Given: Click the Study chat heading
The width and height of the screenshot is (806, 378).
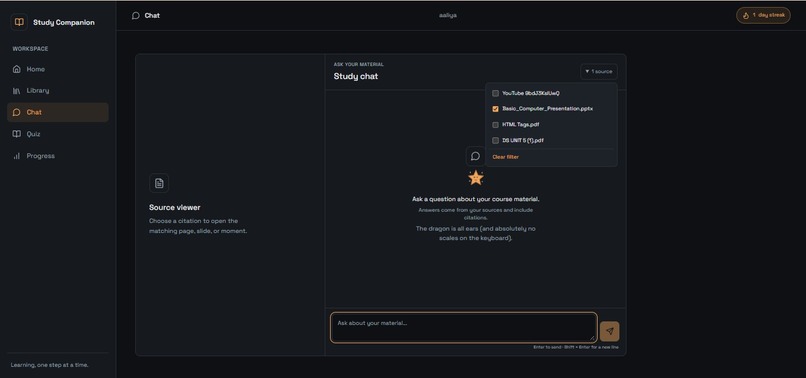Looking at the screenshot, I should (356, 76).
